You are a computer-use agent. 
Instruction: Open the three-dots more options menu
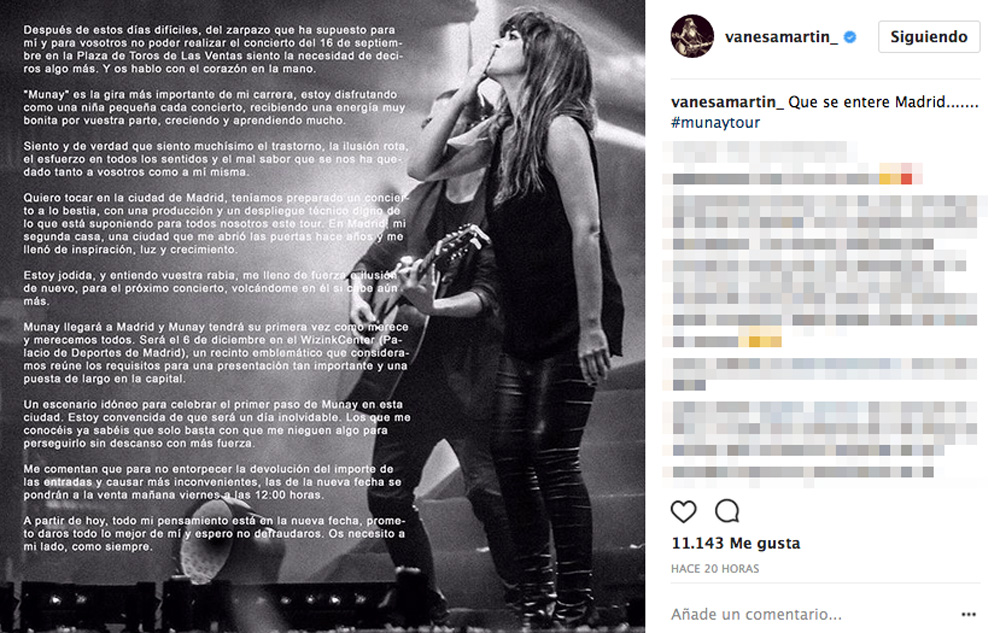click(x=968, y=615)
